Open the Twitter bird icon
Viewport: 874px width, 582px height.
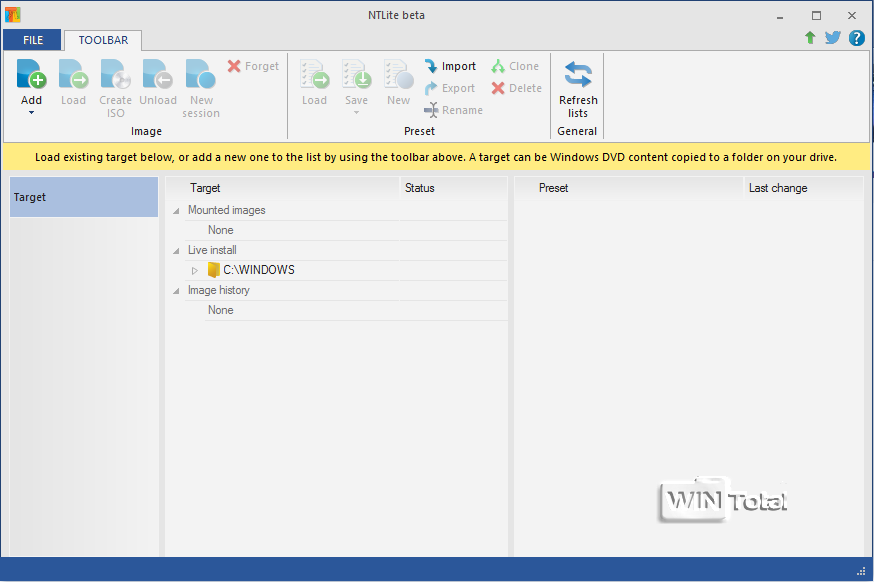pos(833,38)
